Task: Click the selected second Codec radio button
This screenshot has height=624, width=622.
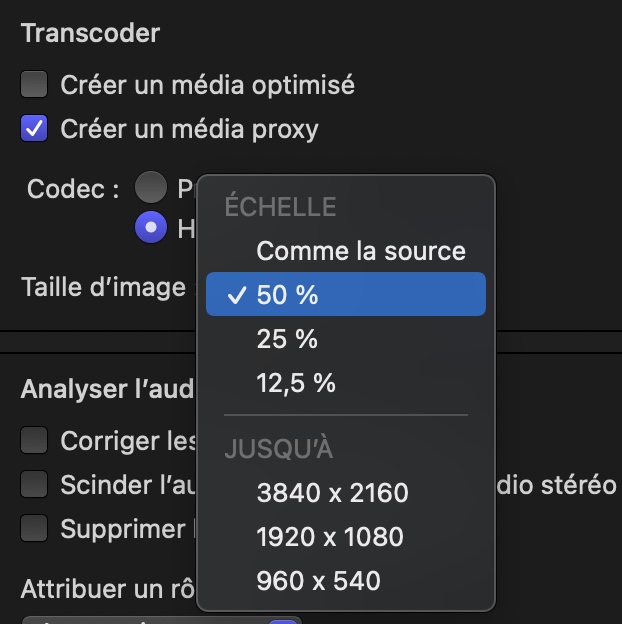Action: pyautogui.click(x=151, y=228)
